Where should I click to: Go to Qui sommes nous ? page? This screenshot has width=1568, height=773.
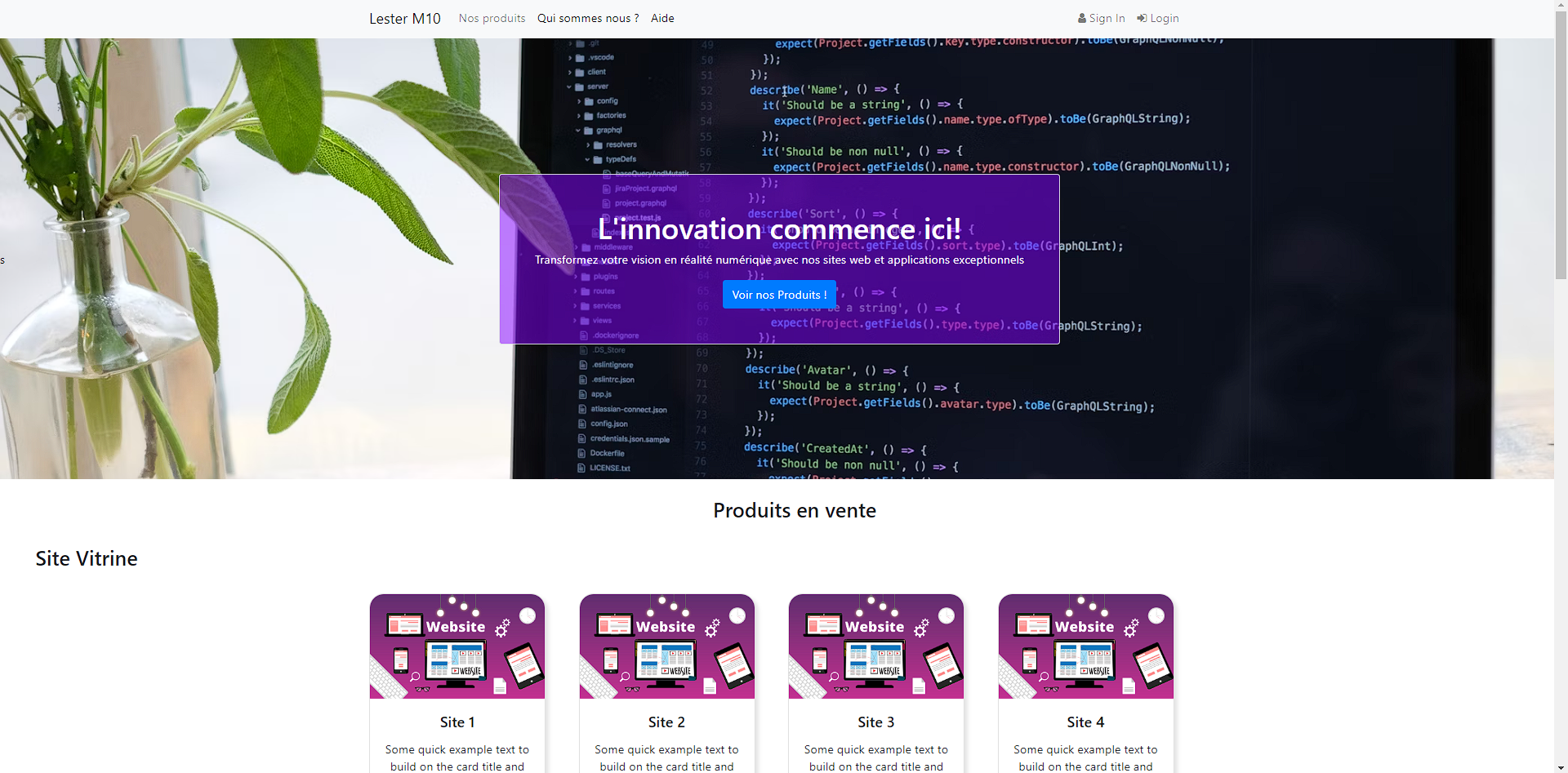(588, 18)
